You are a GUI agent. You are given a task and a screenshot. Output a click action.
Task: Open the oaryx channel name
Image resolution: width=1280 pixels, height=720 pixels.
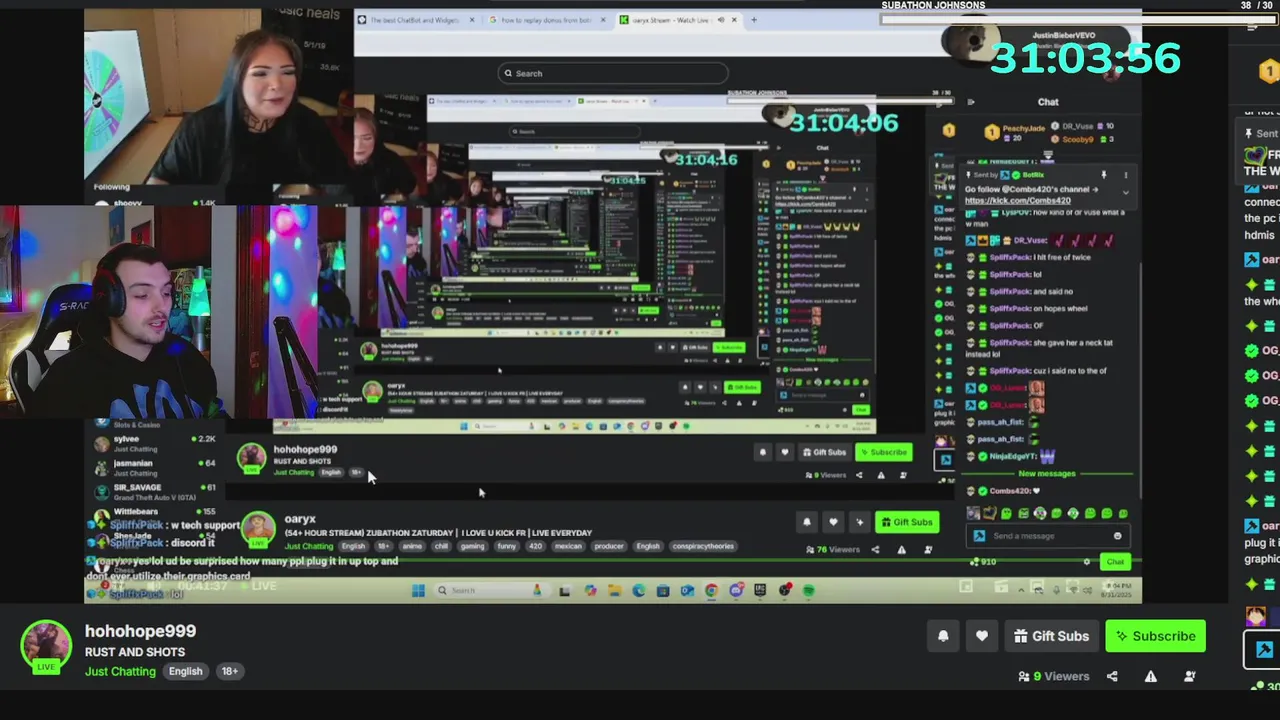[x=300, y=519]
